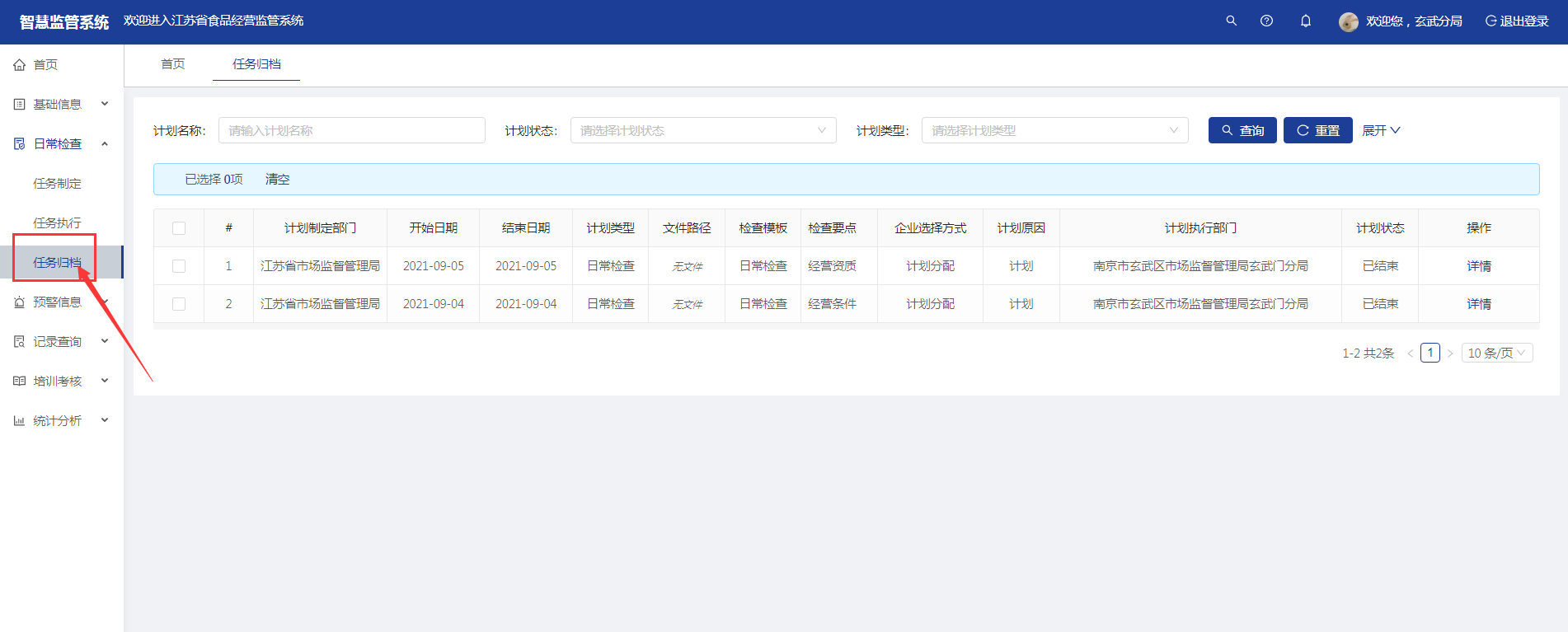Open the 计划类型 dropdown
Image resolution: width=1568 pixels, height=632 pixels.
click(x=1054, y=130)
